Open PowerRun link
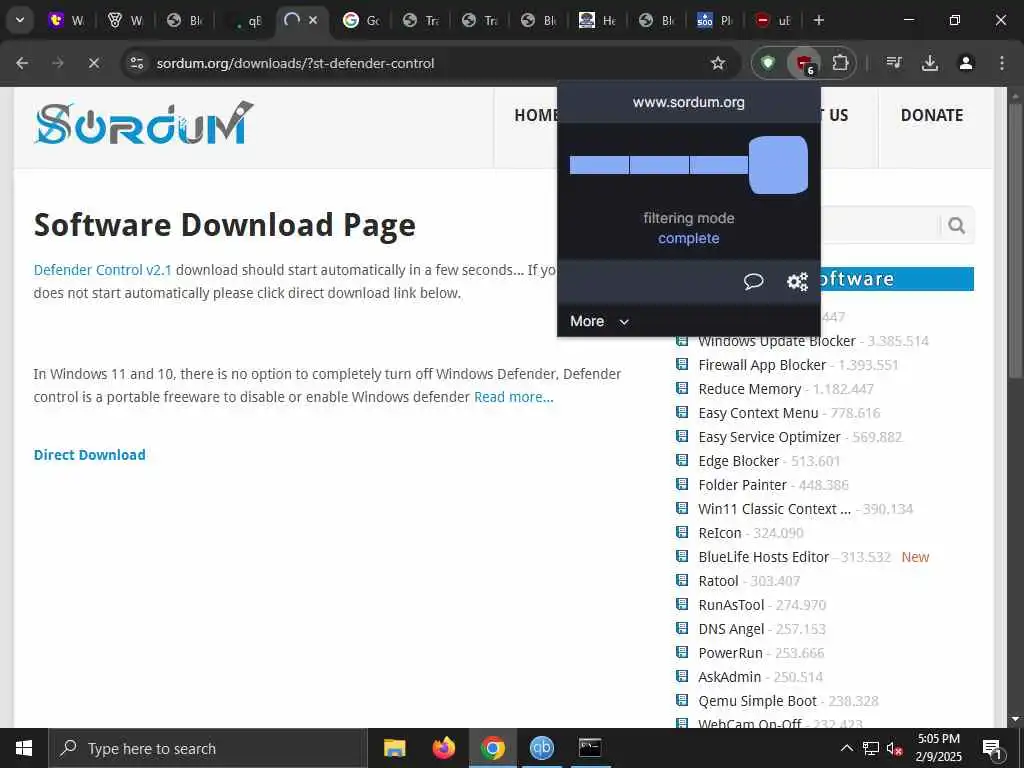The height and width of the screenshot is (768, 1024). click(x=730, y=653)
